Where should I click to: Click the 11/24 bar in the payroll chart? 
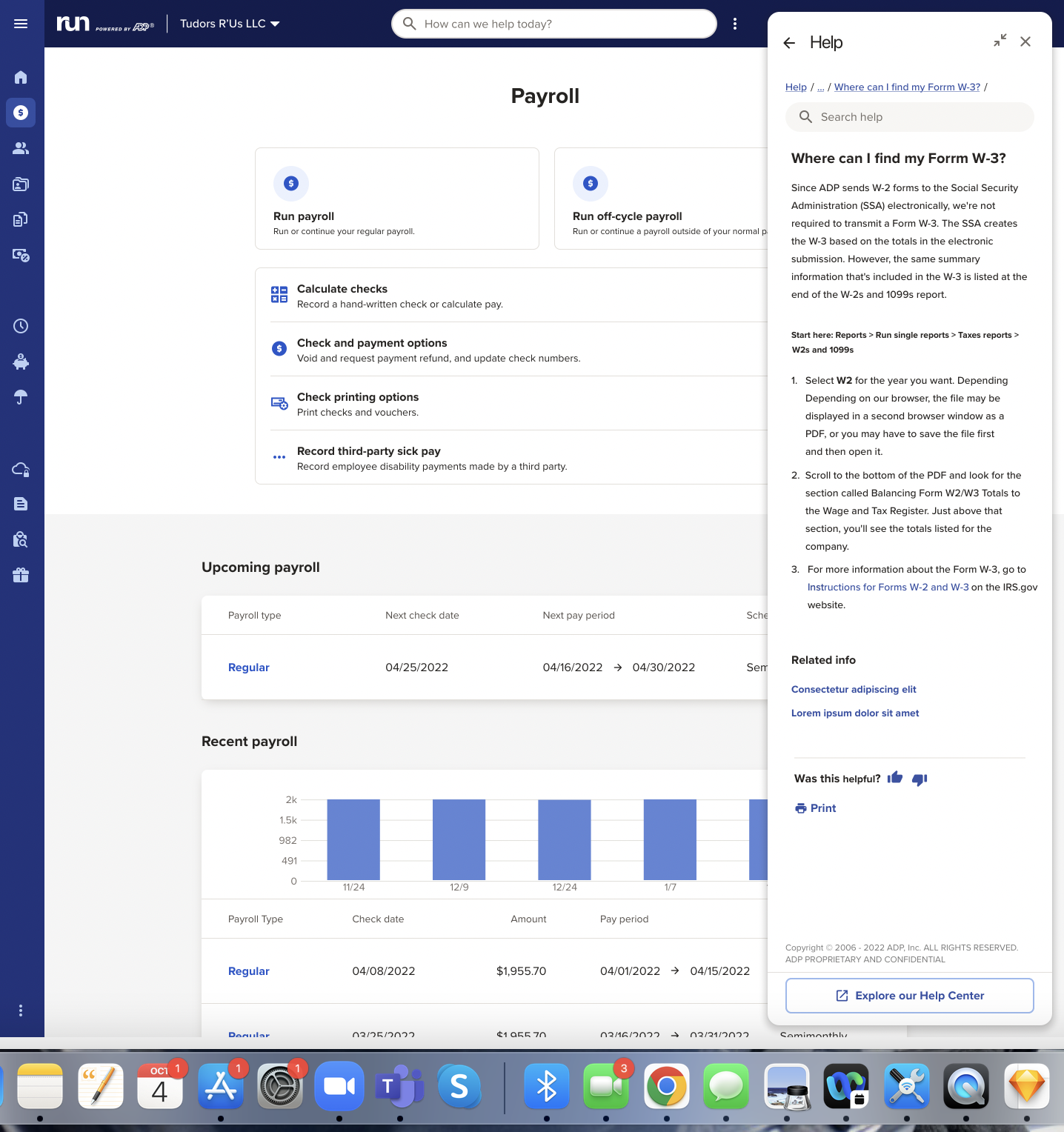click(353, 839)
